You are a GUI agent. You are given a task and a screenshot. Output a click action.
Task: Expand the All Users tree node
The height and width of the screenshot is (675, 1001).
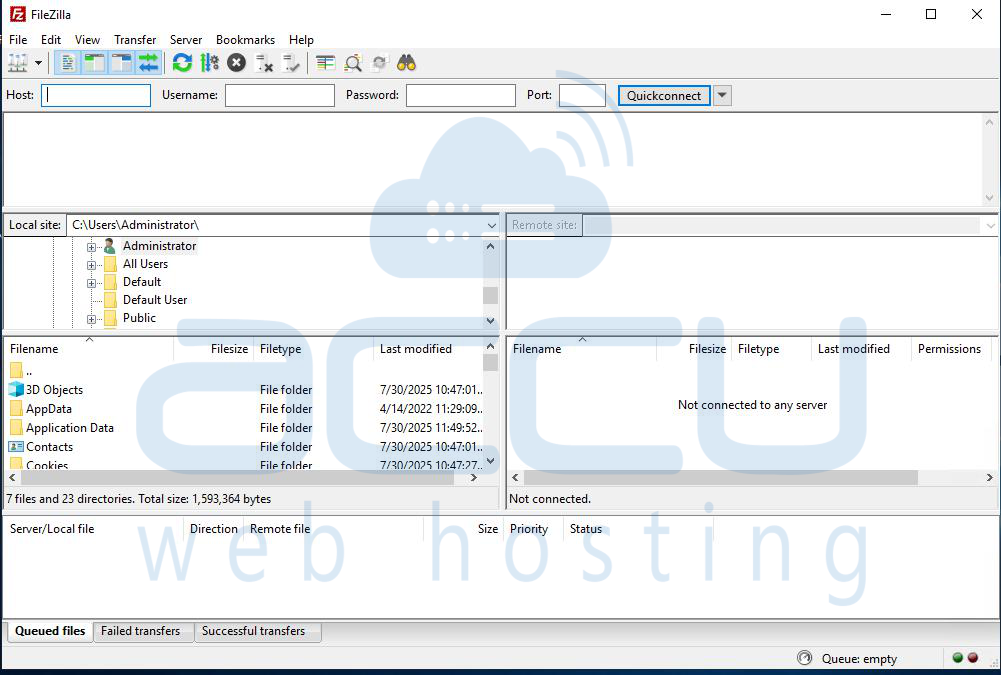[91, 265]
